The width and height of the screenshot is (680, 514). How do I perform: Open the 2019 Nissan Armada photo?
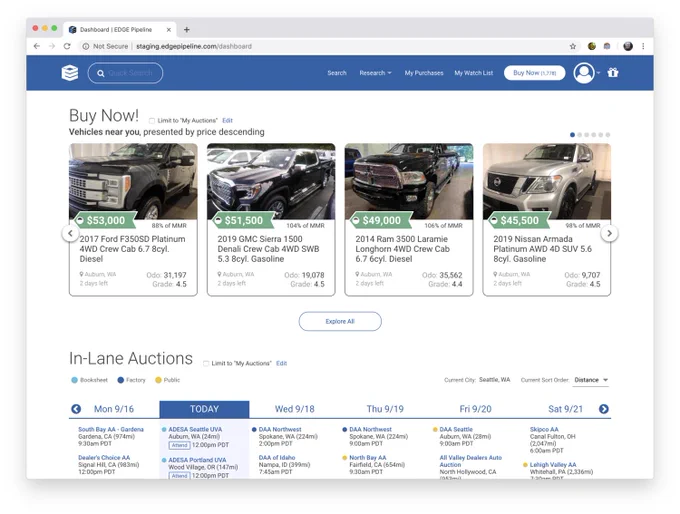click(x=547, y=181)
